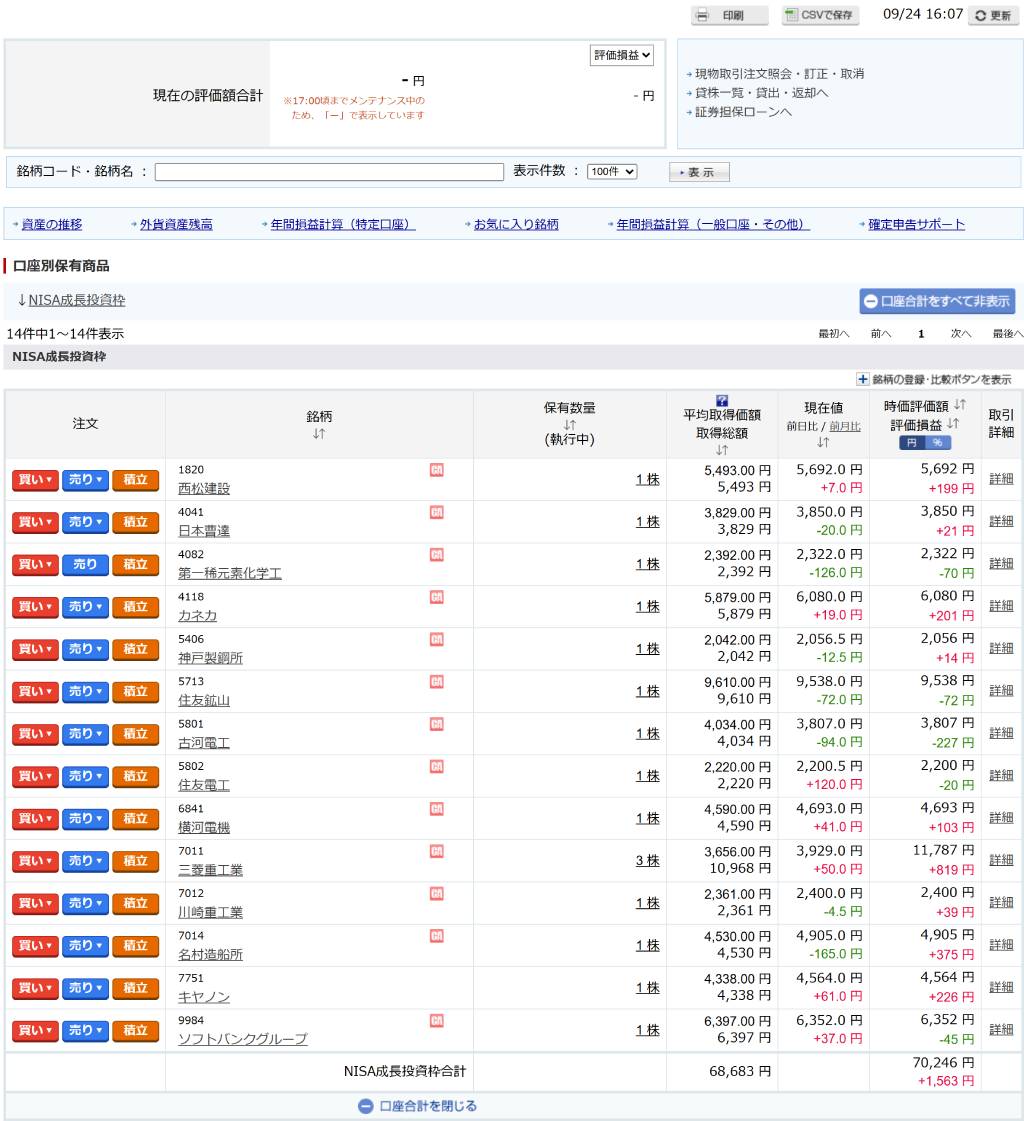
Task: Go to 年間損益計算（特定口座）
Action: [x=343, y=224]
